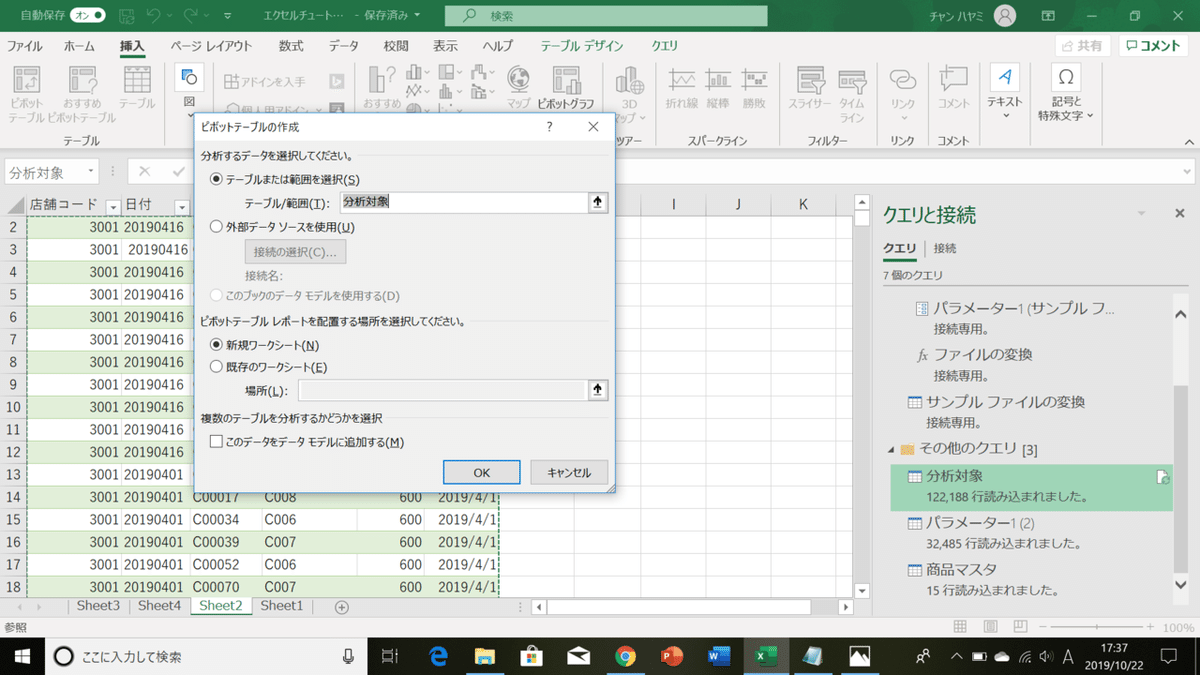Image resolution: width=1200 pixels, height=675 pixels.
Task: Click the collapse button for Location field
Action: [x=598, y=390]
